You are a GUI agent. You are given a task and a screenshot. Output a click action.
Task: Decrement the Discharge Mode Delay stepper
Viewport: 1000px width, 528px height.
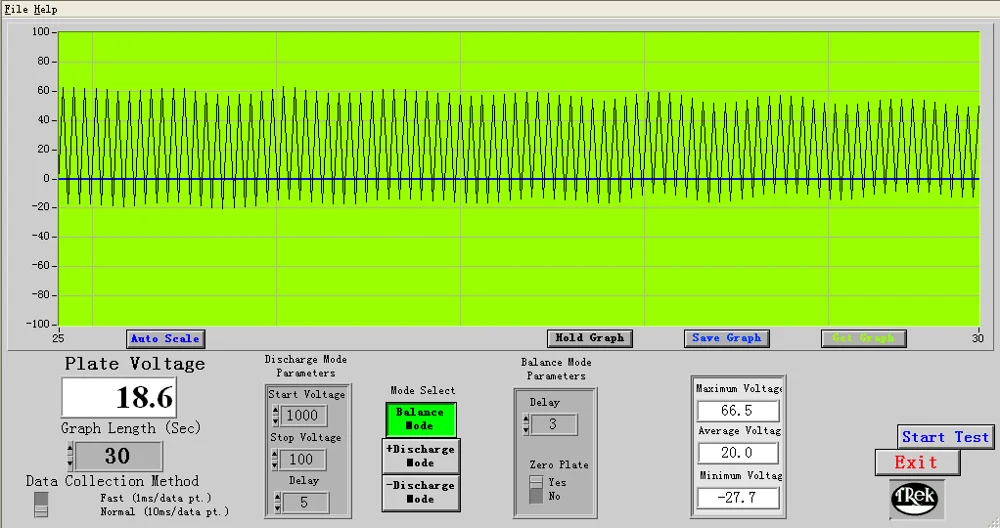coord(277,507)
